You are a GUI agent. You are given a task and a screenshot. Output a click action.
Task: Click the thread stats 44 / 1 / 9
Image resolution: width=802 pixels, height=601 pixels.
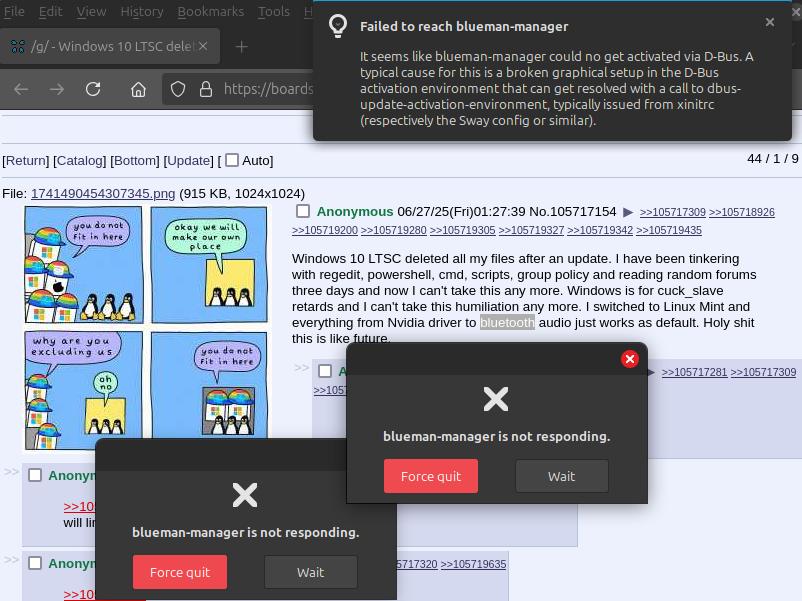pos(772,159)
